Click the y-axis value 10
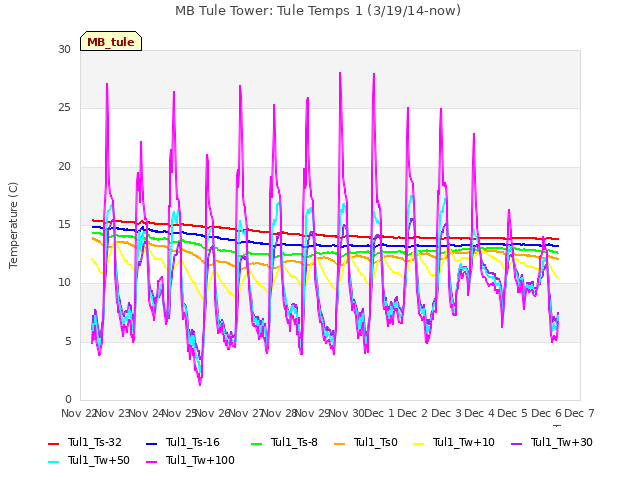Screen dimensions: 640x480 click(x=64, y=282)
